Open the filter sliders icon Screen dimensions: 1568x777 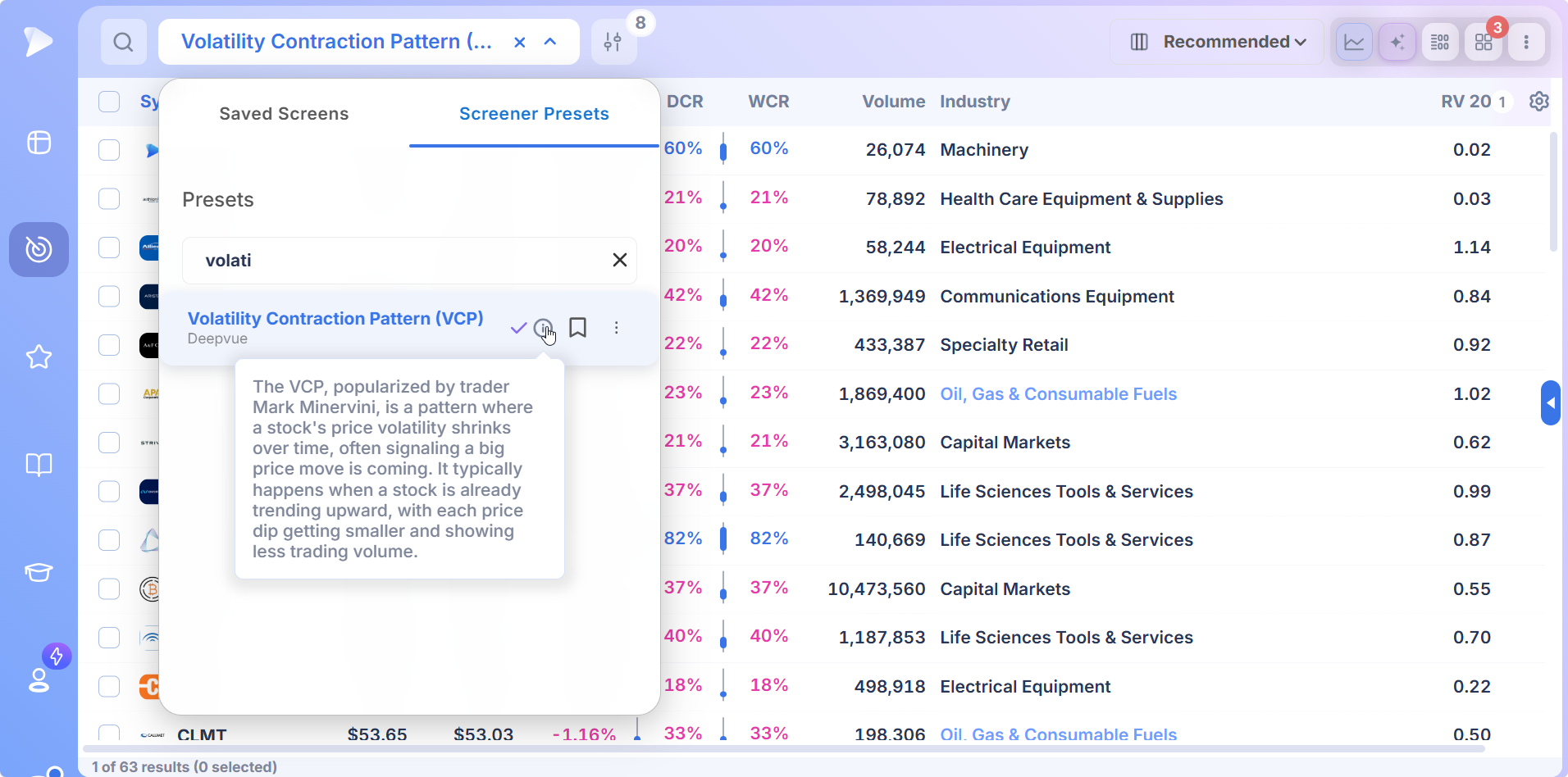click(613, 42)
